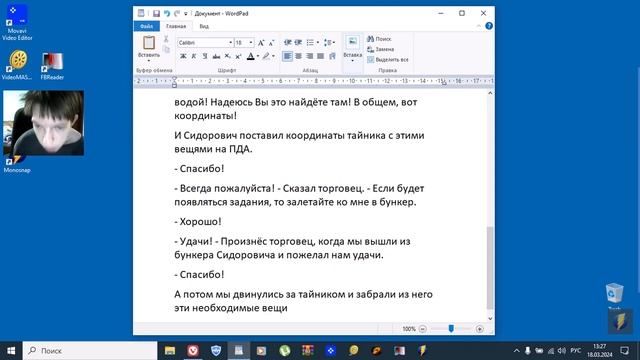Toggle underline Ч formatting

(x=205, y=56)
